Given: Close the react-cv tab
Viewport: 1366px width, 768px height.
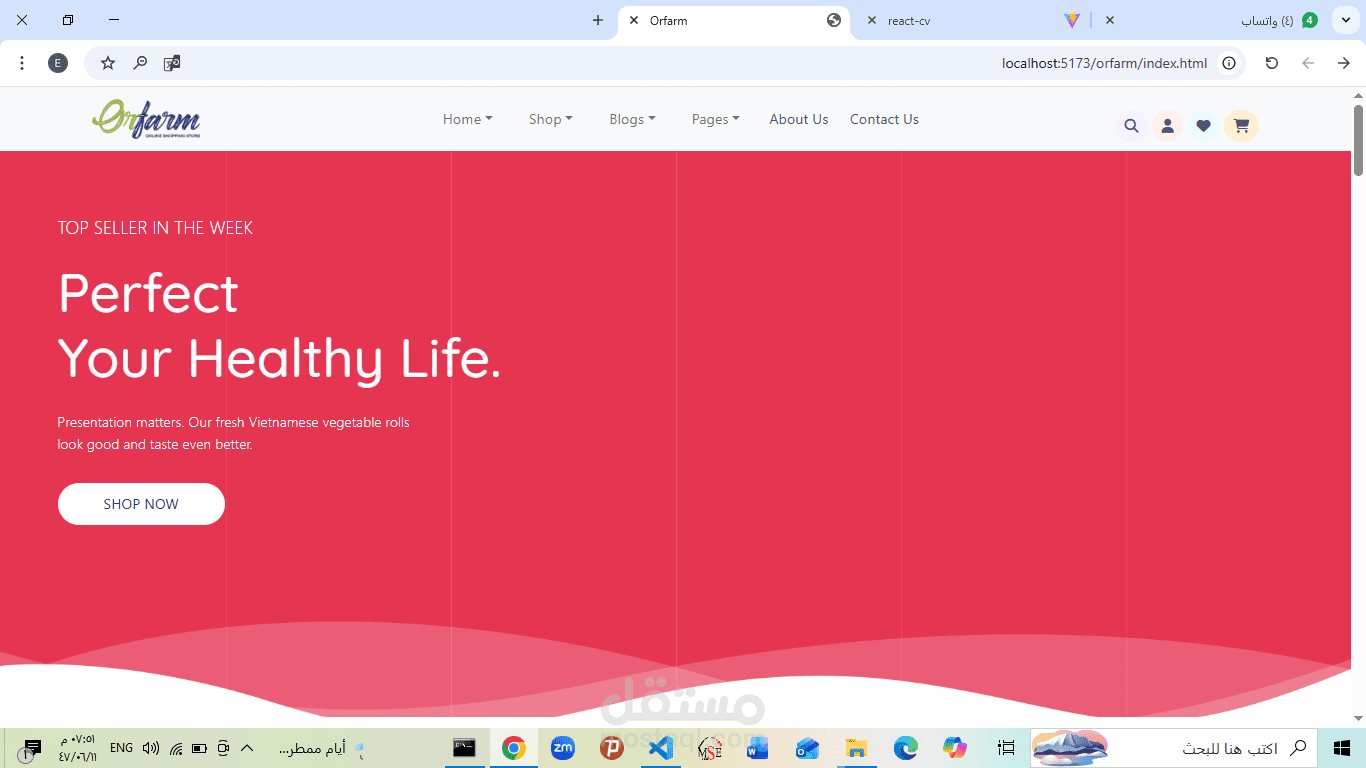Looking at the screenshot, I should point(872,20).
